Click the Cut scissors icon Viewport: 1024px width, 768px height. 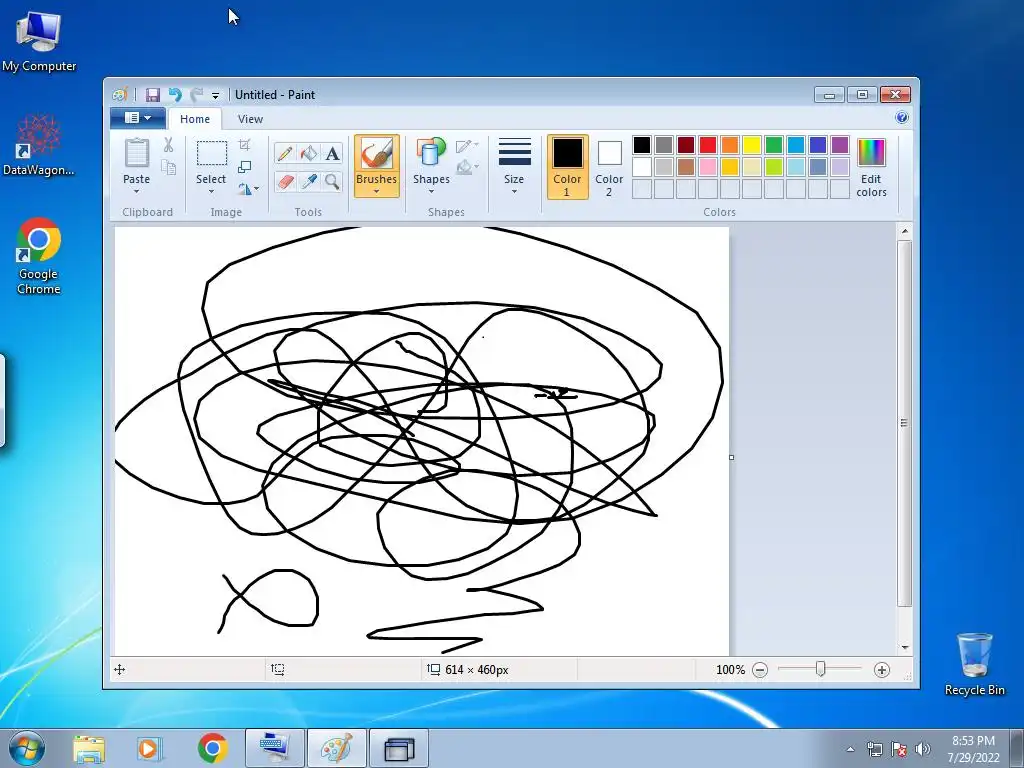168,145
